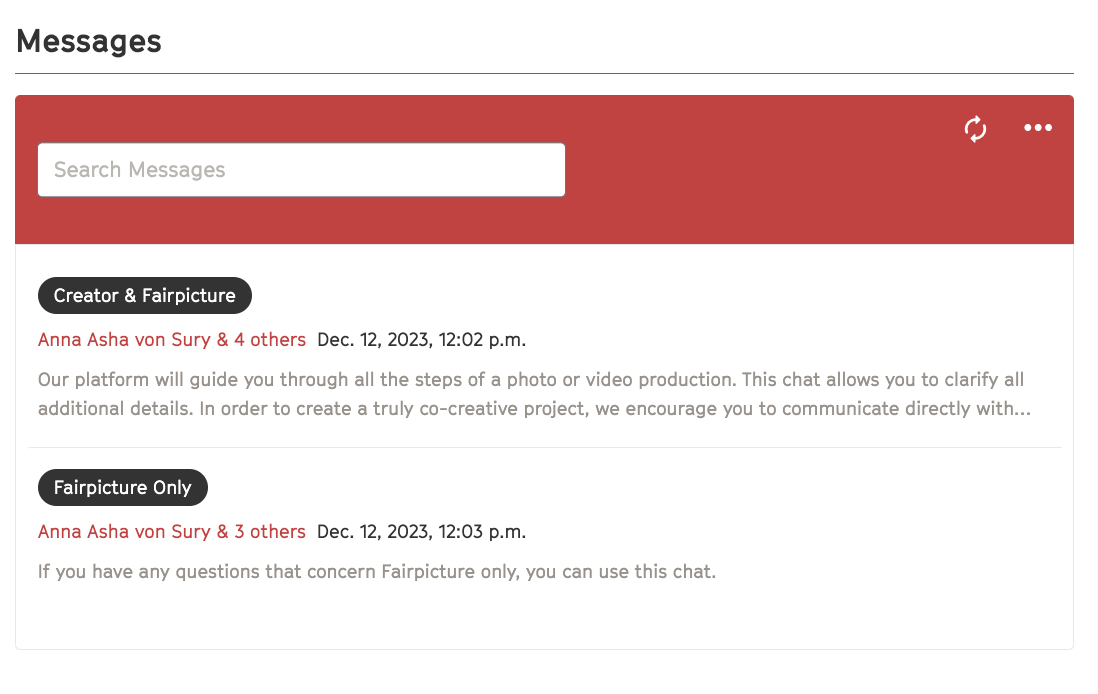Open the three-dot more options menu
The width and height of the screenshot is (1098, 694).
point(1037,127)
